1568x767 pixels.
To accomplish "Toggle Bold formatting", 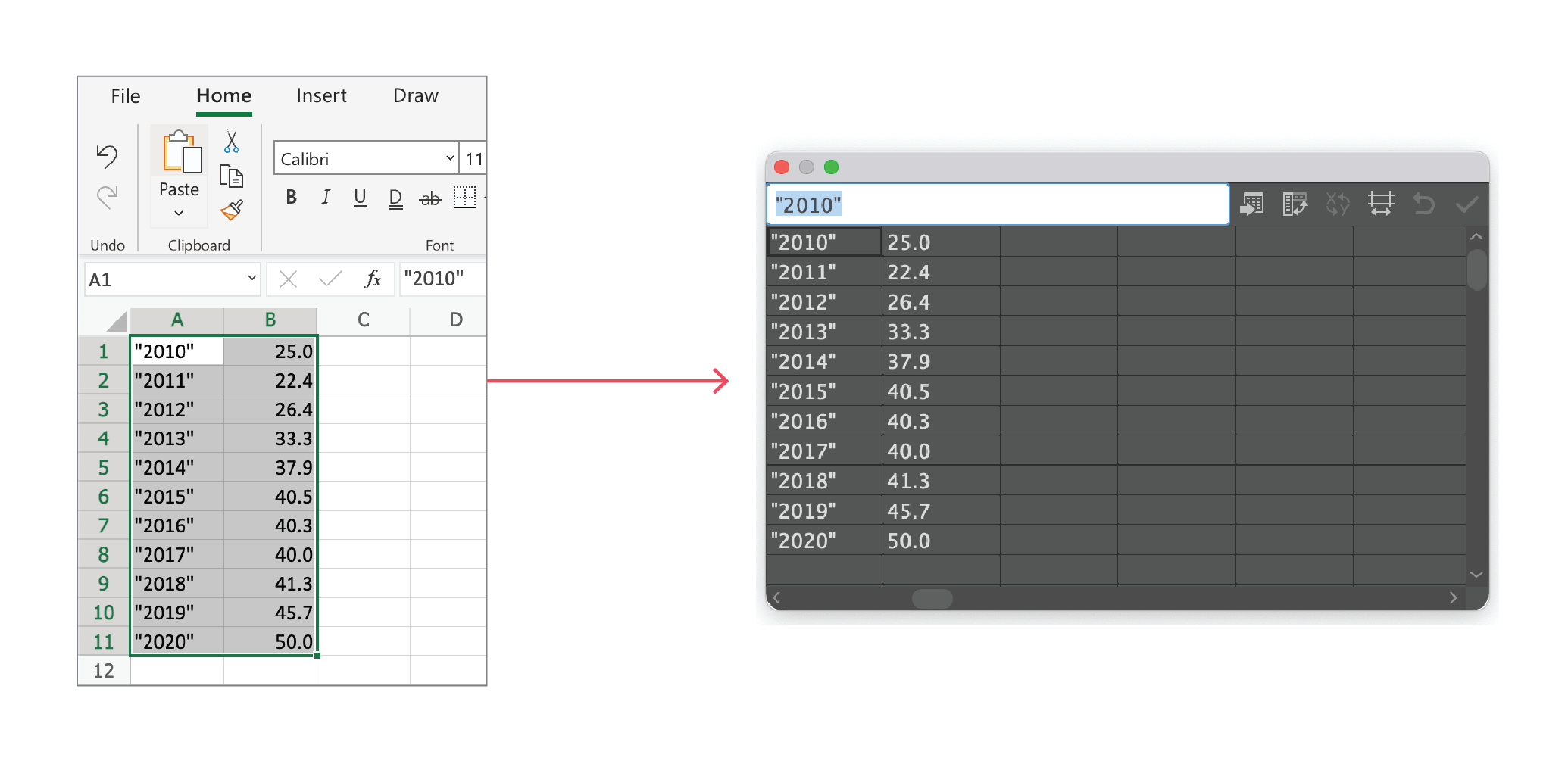I will 291,198.
